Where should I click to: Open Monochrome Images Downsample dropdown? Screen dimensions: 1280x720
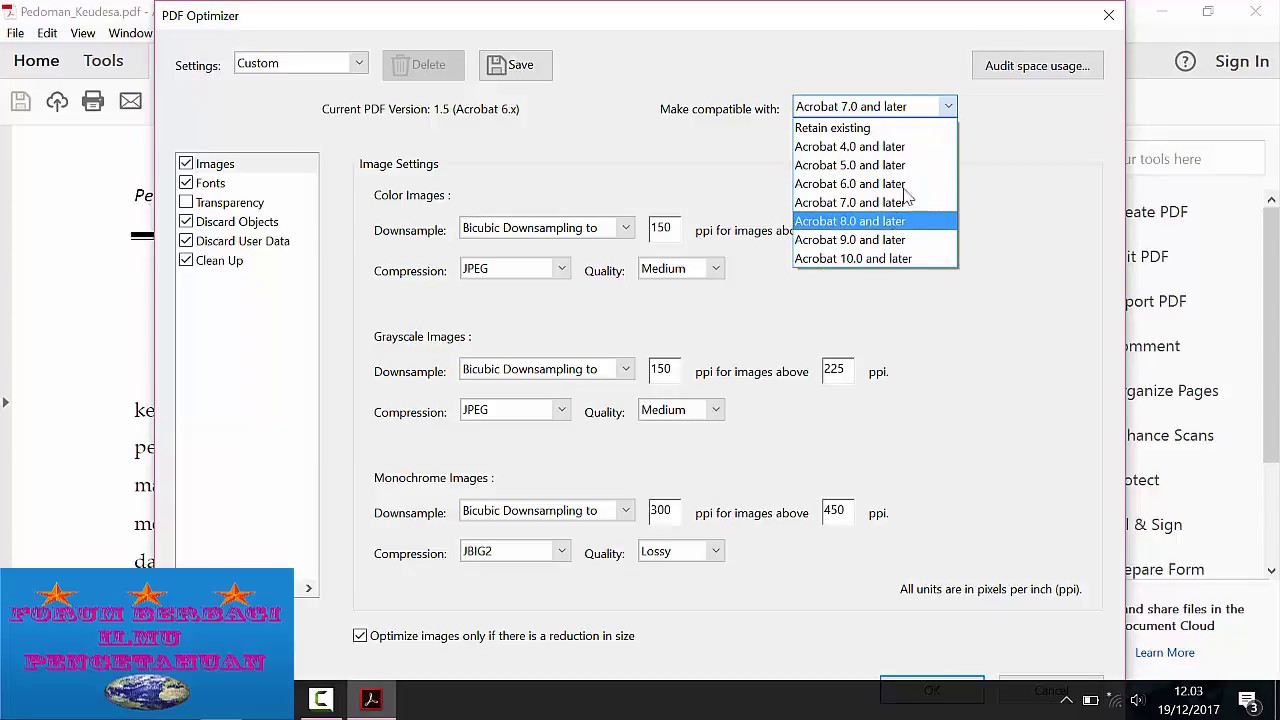547,510
